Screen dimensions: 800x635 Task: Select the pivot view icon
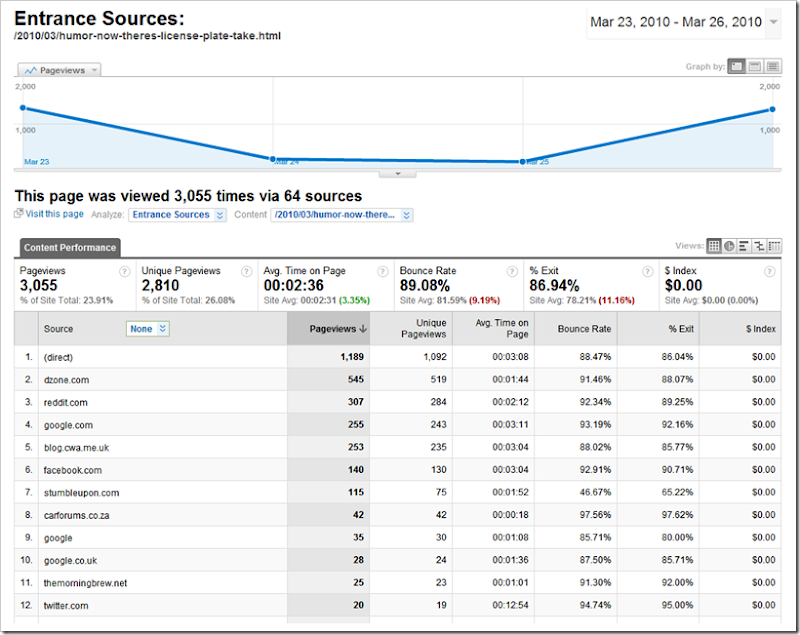pyautogui.click(x=774, y=246)
